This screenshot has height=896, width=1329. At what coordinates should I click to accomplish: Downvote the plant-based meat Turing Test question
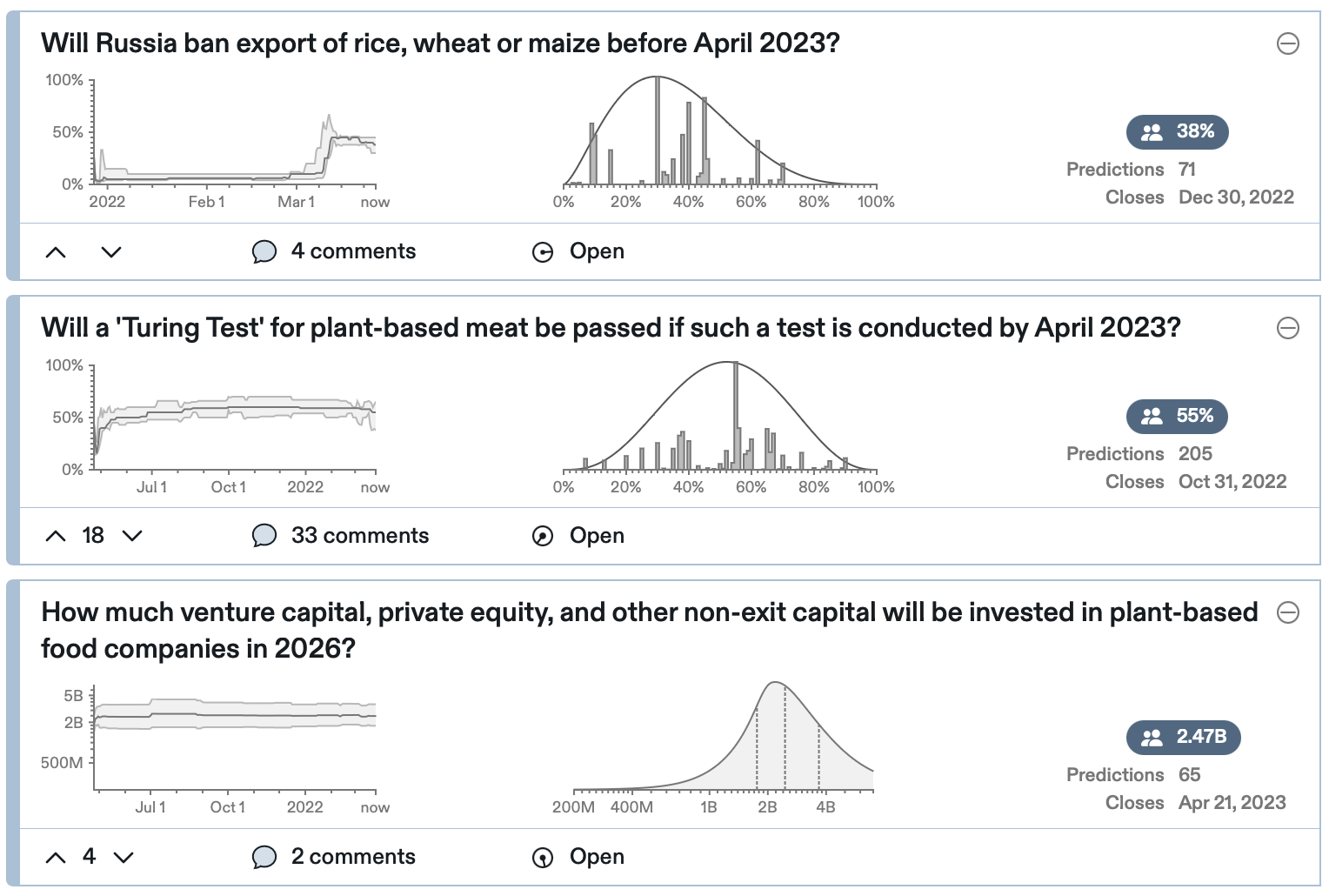coord(132,536)
